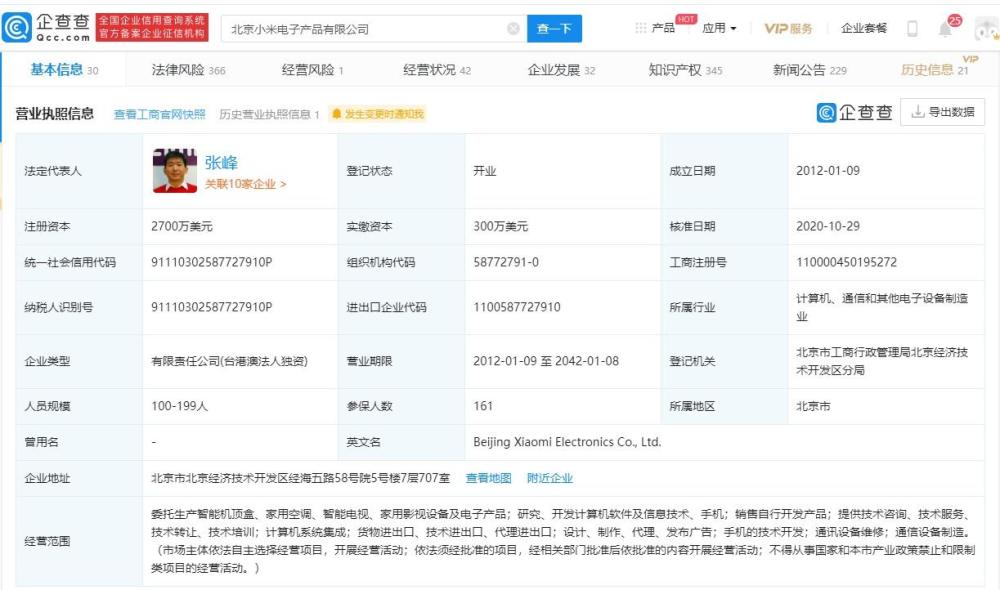Viewport: 1000px width, 590px height.
Task: Click the search field with 北京小米电子产品有限公司
Action: pos(374,29)
